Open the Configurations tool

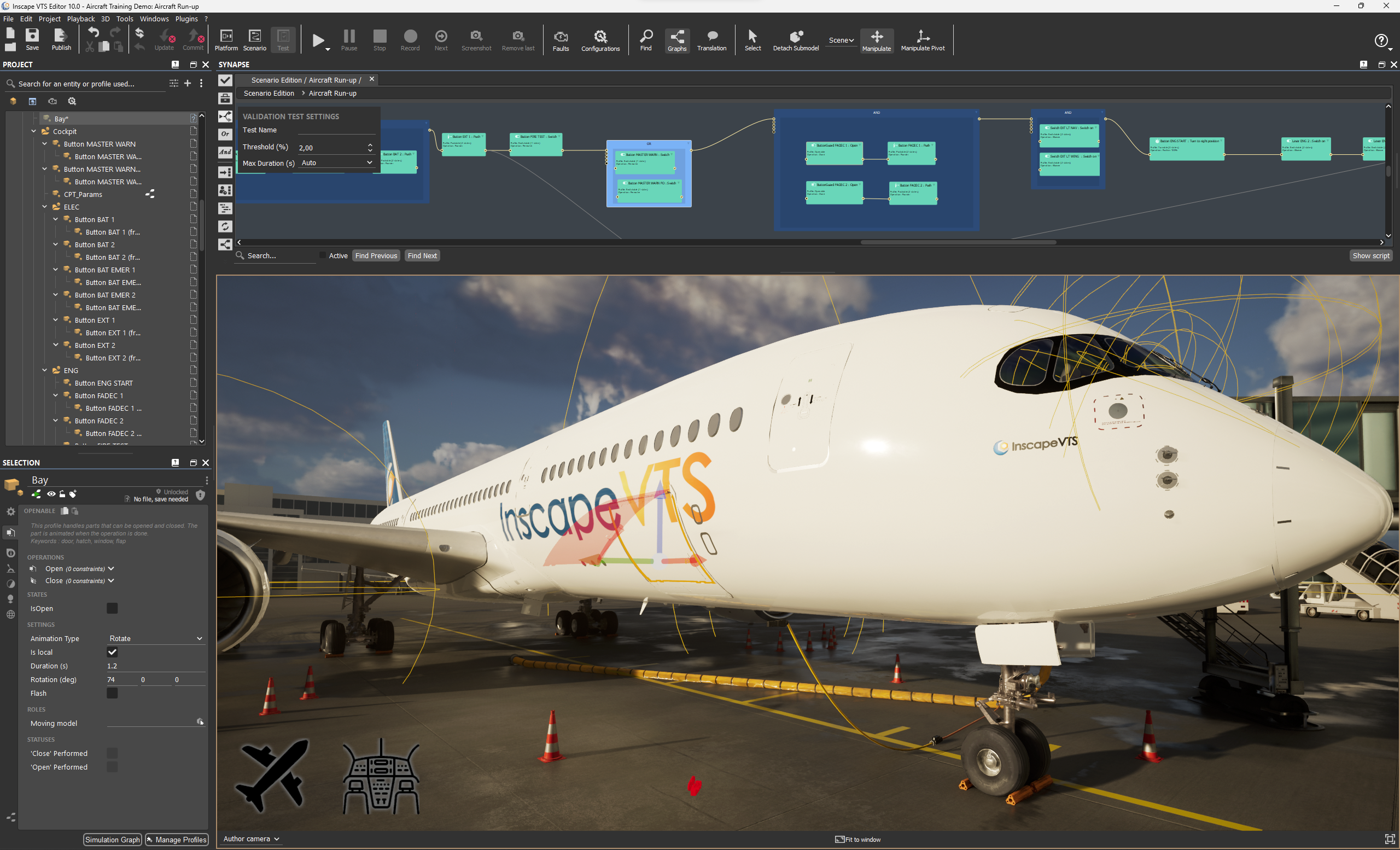pos(600,40)
